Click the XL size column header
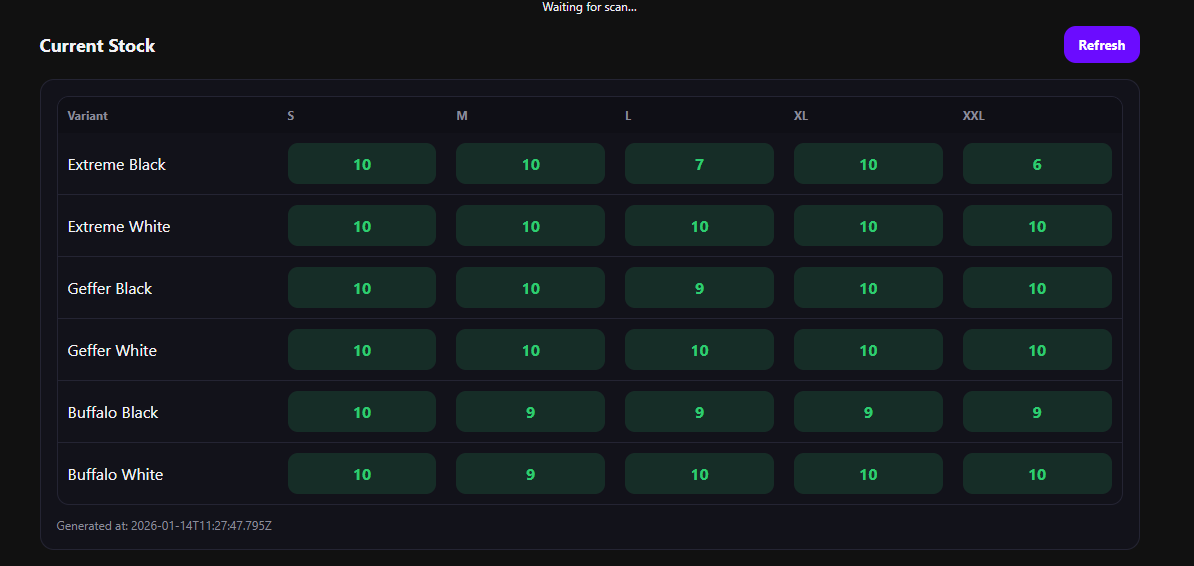Viewport: 1194px width, 566px height. [801, 116]
